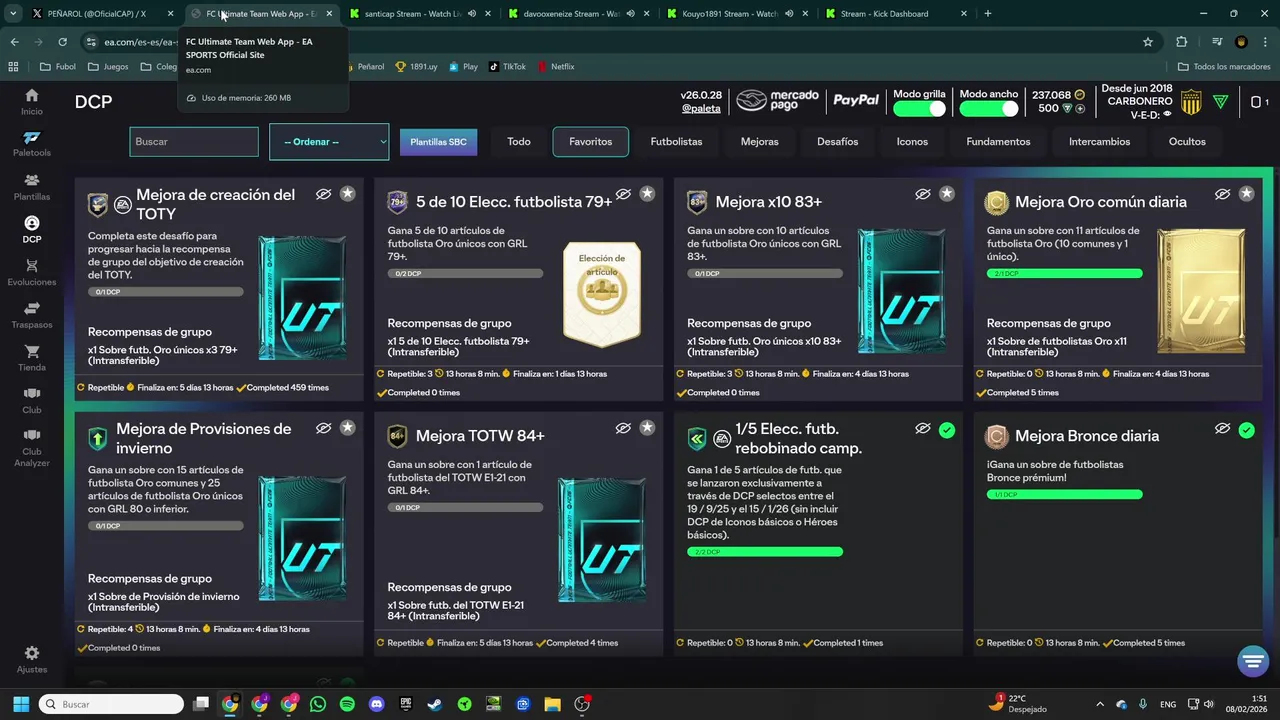Click the Plantillas SBC button
Image resolution: width=1280 pixels, height=720 pixels.
[x=438, y=142]
